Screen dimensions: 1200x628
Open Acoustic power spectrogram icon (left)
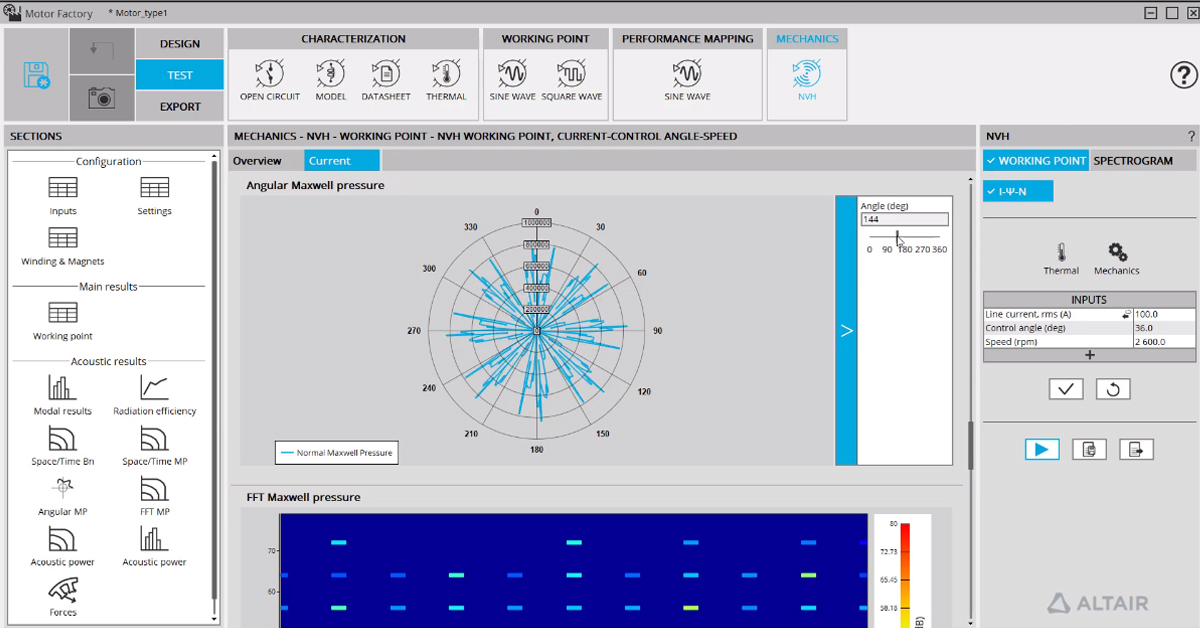63,546
